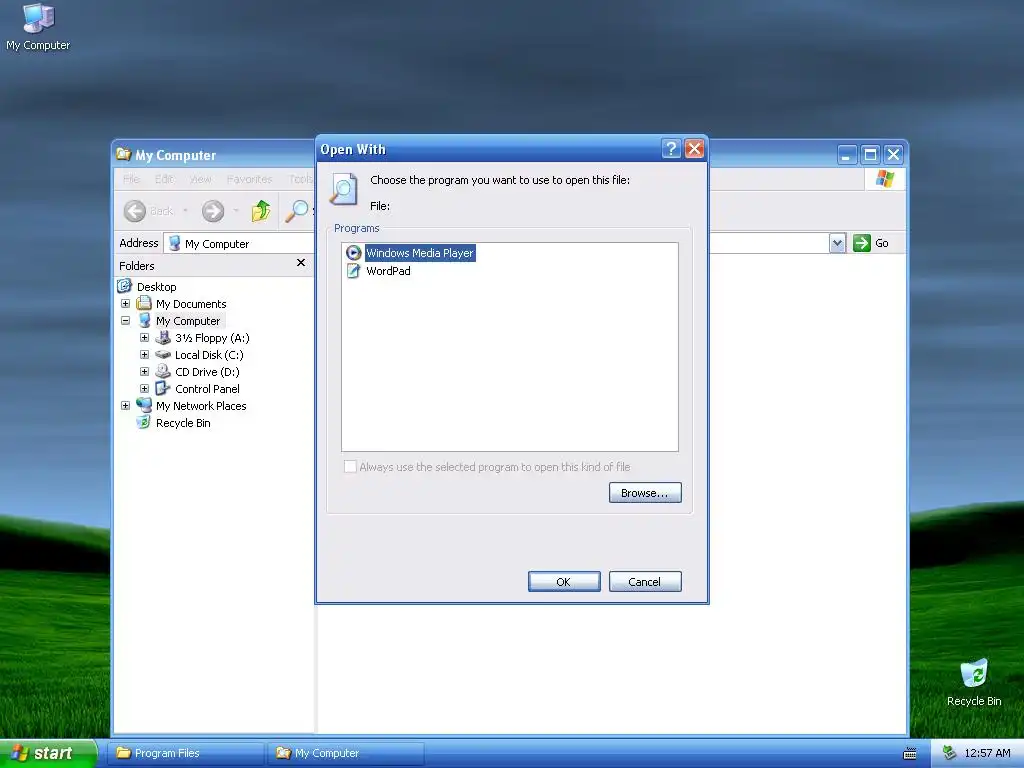Select My Network Places in tree
Screen dimensions: 1024x768
click(x=201, y=406)
